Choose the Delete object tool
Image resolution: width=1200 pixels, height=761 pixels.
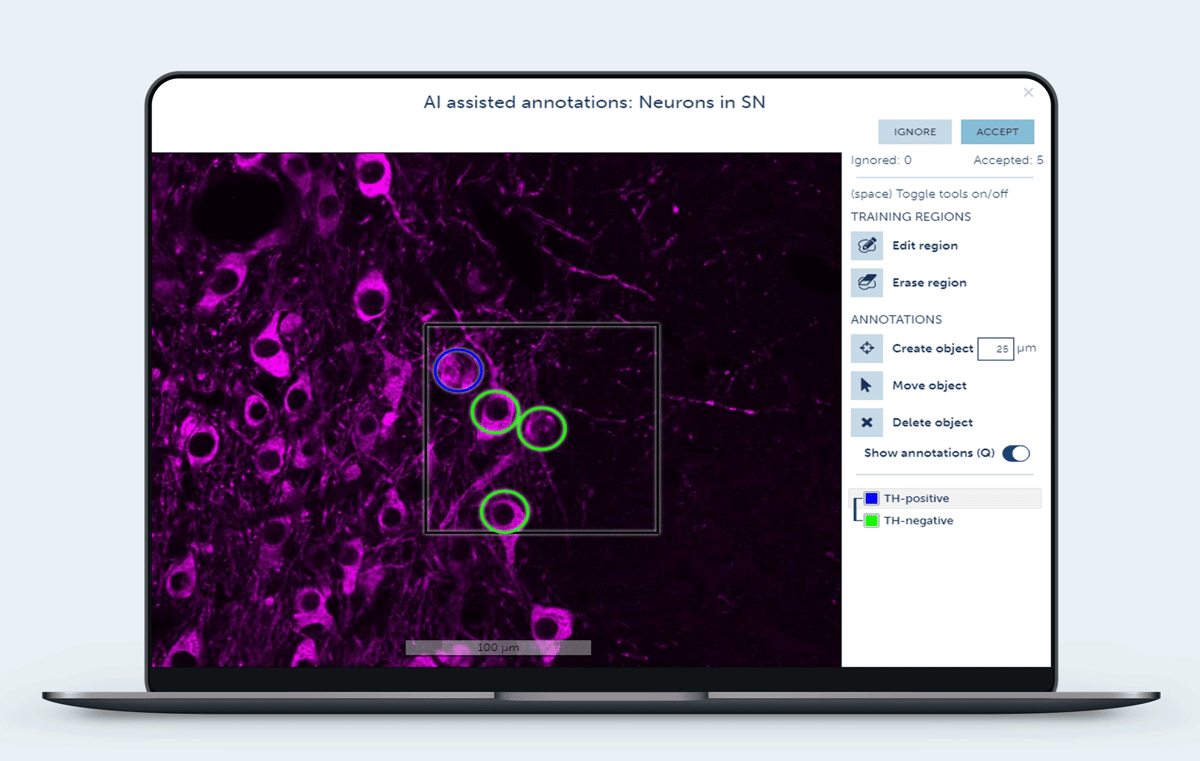tap(866, 422)
